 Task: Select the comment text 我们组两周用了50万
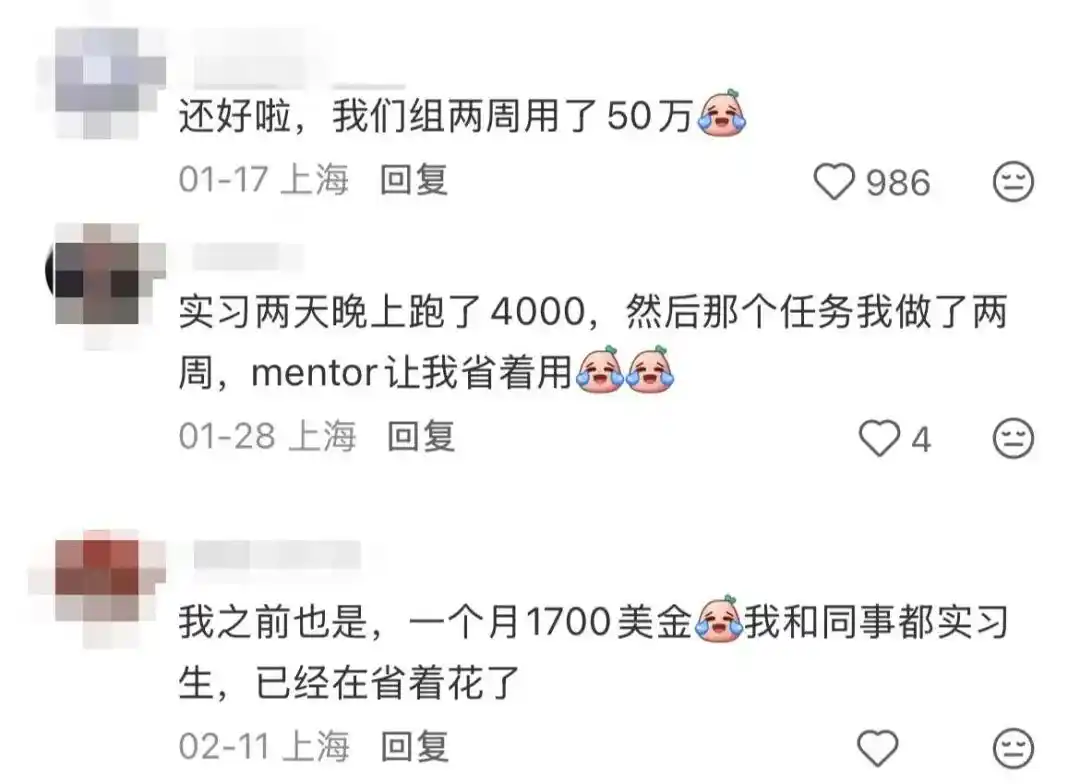(x=512, y=116)
